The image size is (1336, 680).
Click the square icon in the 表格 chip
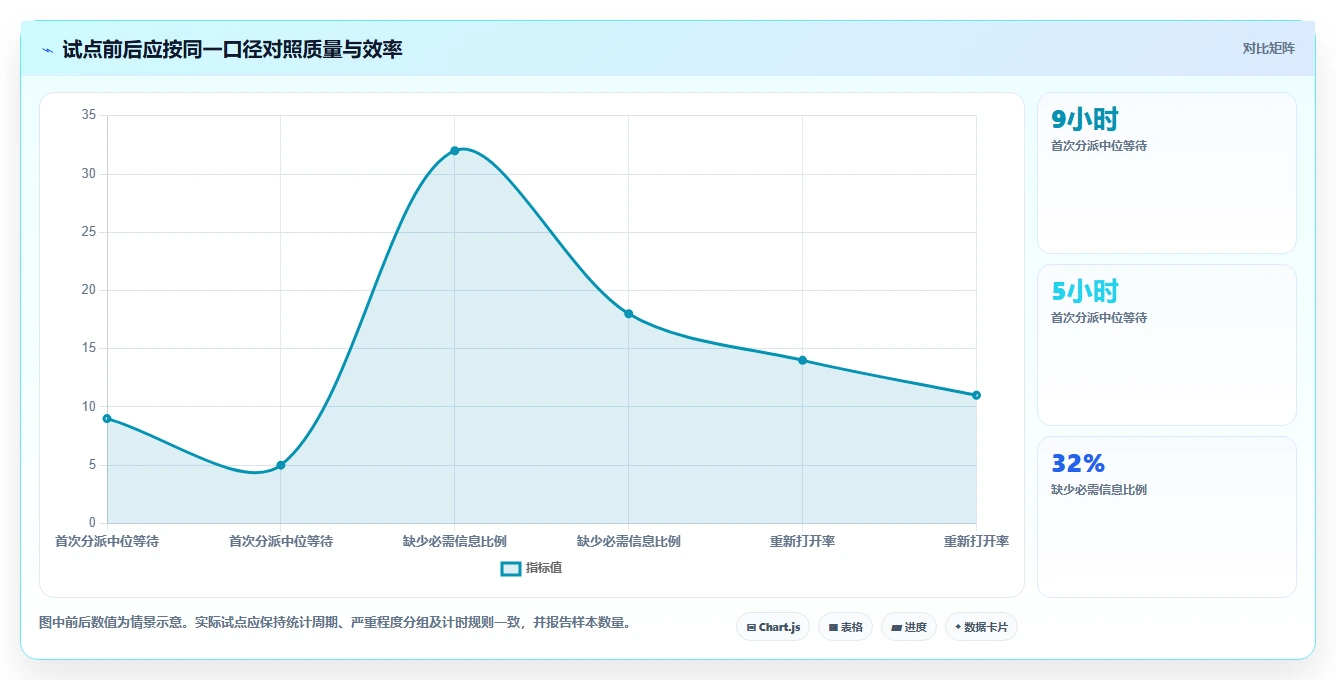point(833,628)
